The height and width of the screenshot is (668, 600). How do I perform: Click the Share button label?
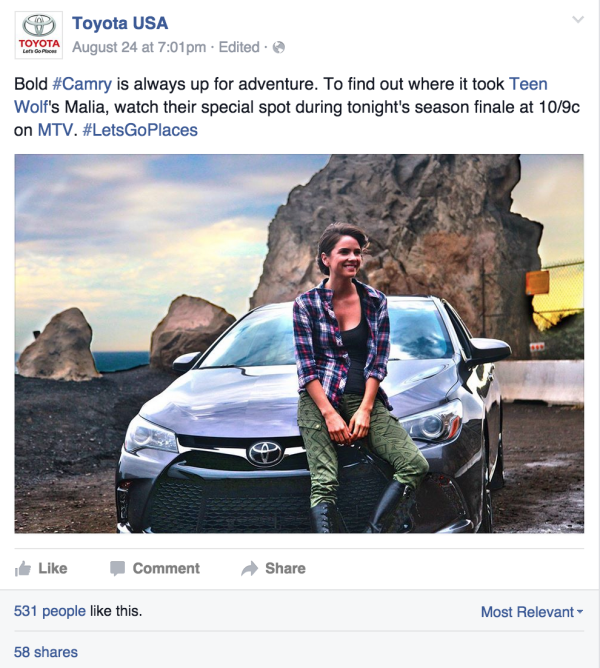pyautogui.click(x=286, y=568)
